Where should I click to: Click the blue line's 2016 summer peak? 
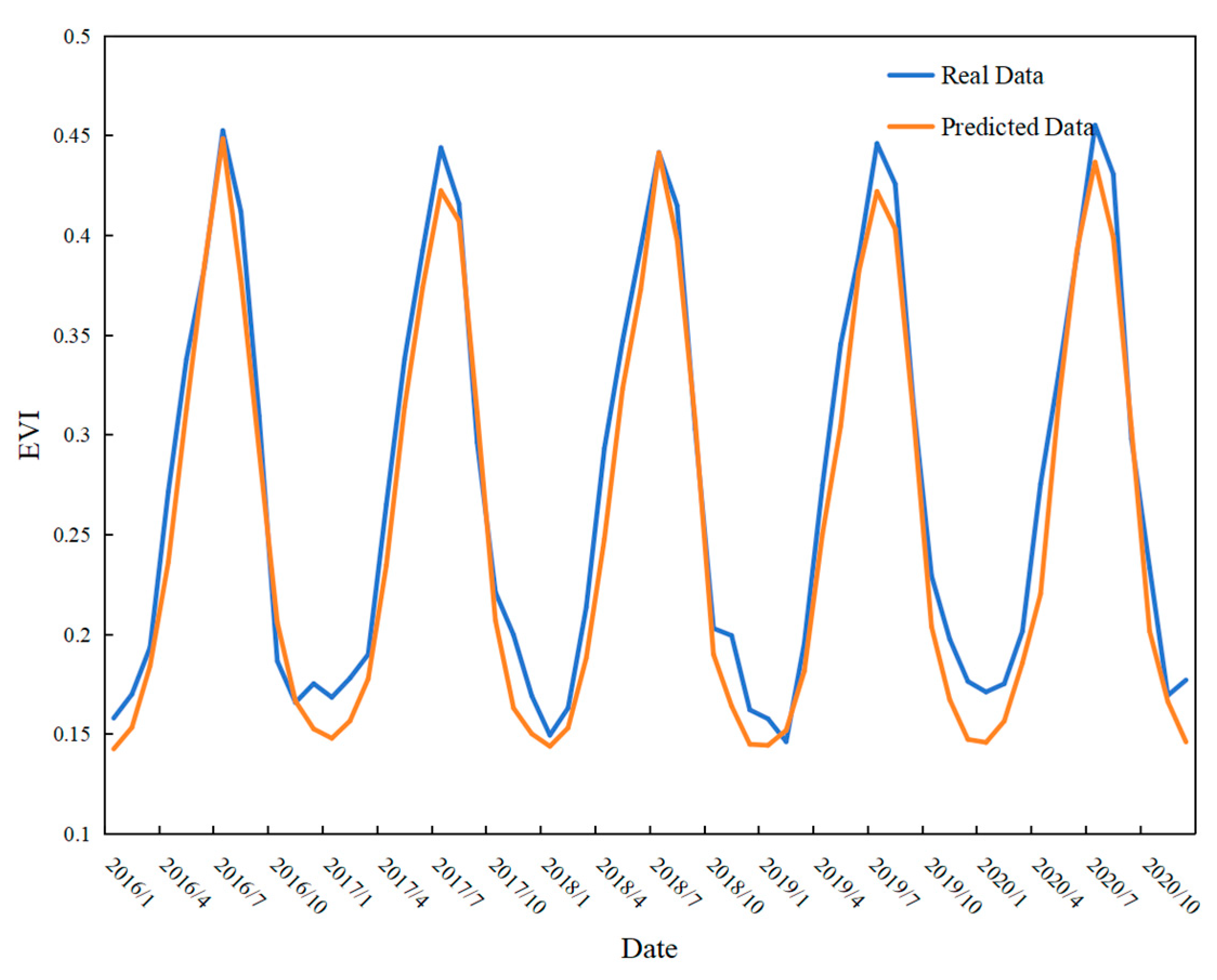coord(223,131)
